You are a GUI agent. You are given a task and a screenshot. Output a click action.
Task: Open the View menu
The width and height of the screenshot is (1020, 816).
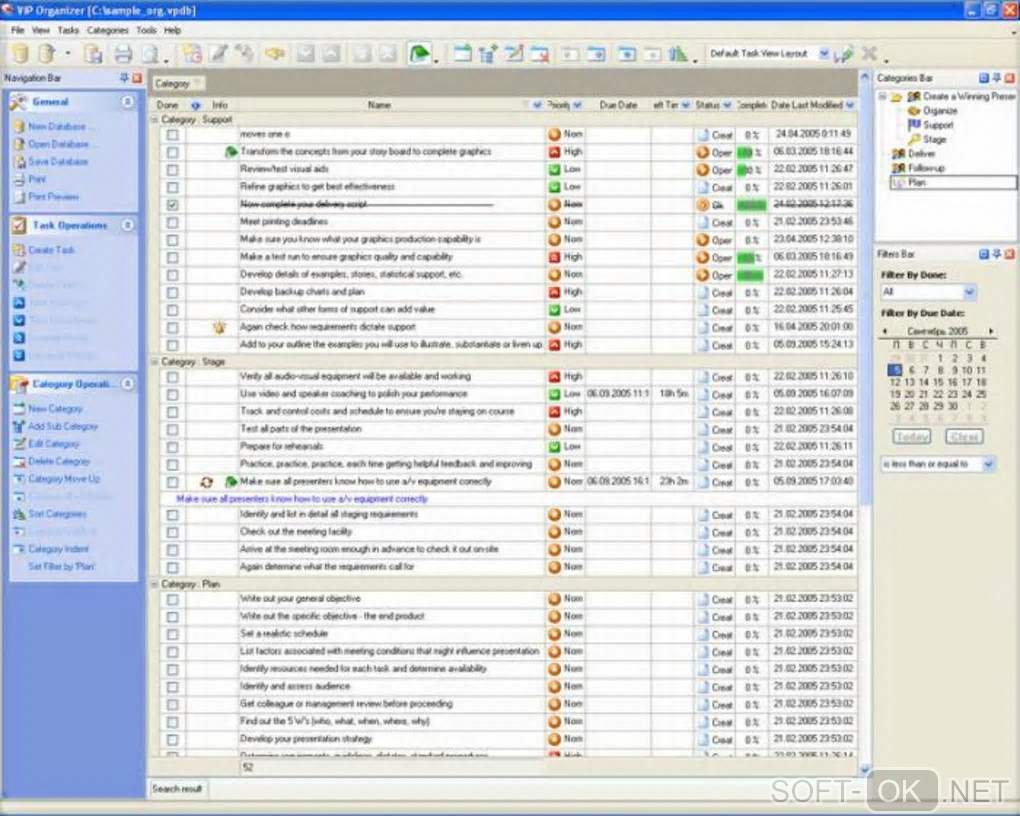[40, 31]
